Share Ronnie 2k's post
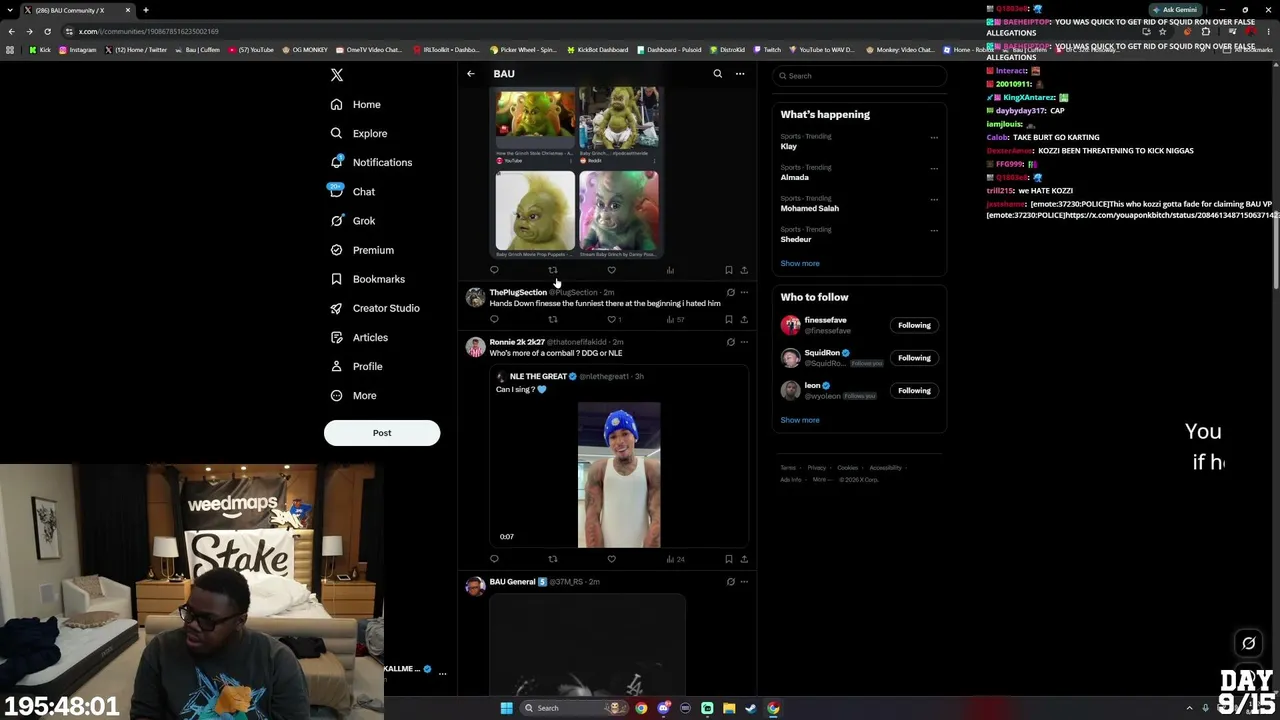1280x720 pixels. pos(744,559)
